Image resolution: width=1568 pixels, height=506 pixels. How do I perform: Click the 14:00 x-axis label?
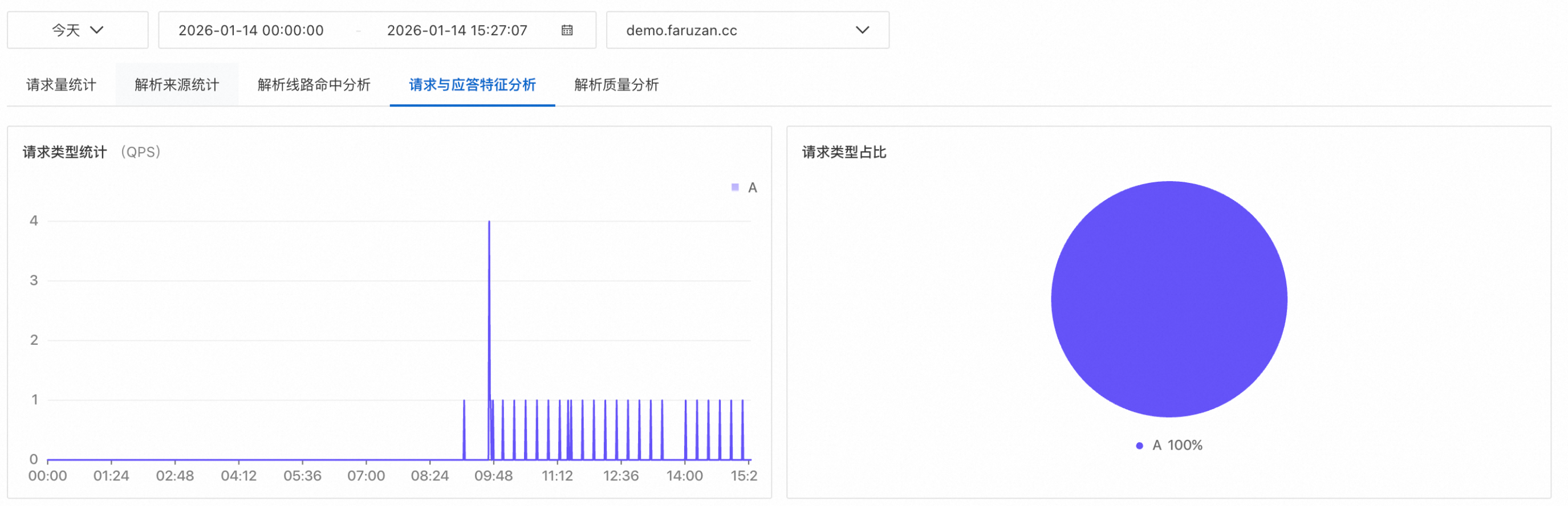point(685,476)
